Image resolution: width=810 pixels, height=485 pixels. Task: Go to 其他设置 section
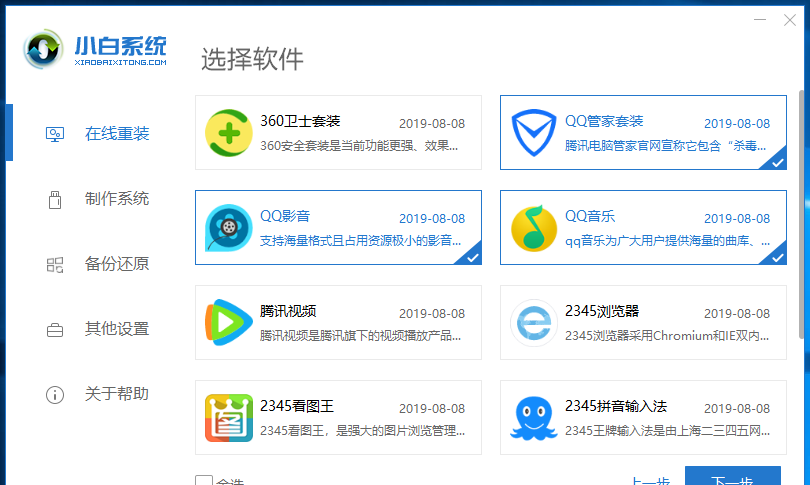tap(117, 329)
